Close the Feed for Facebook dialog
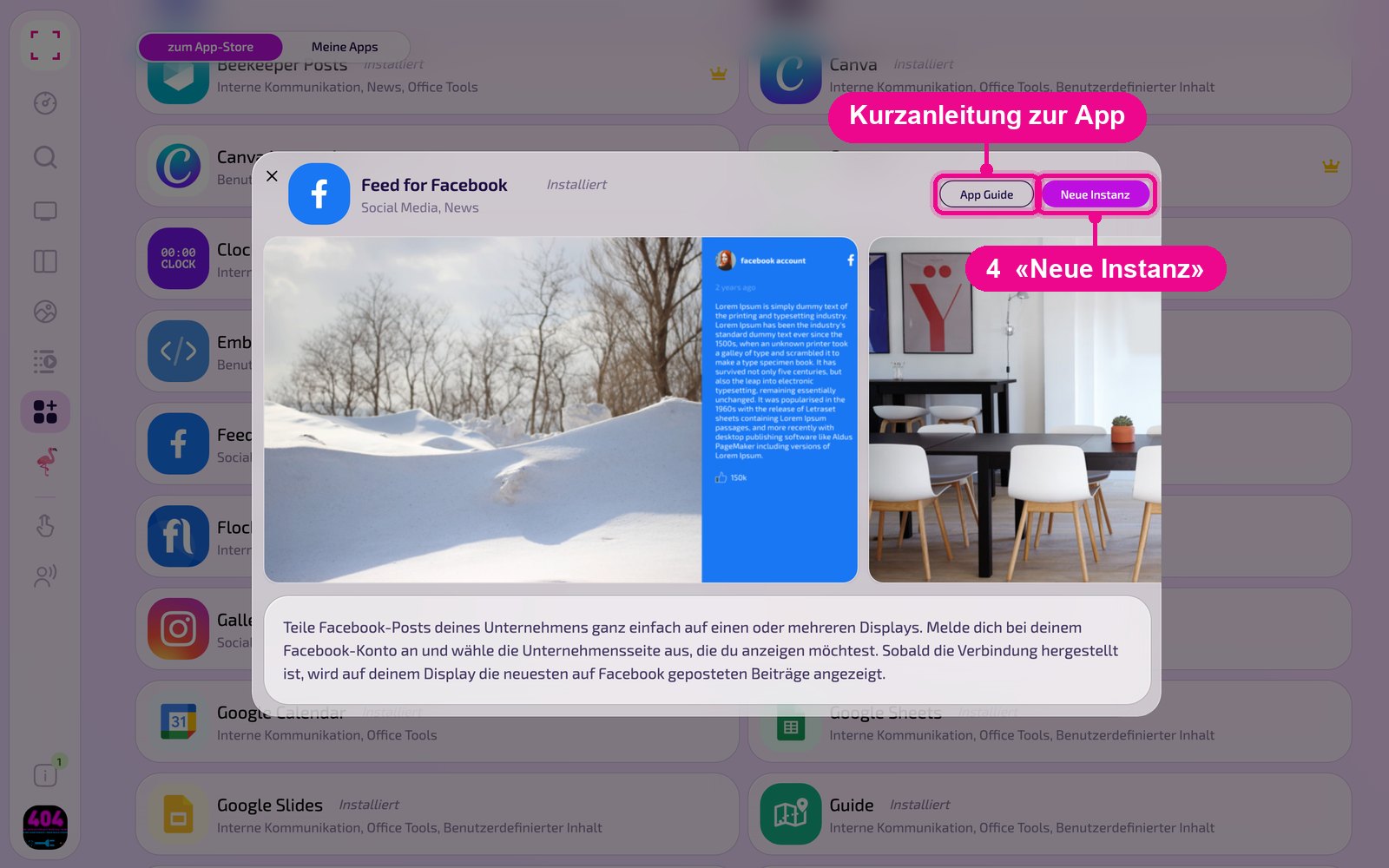The height and width of the screenshot is (868, 1389). 272,176
